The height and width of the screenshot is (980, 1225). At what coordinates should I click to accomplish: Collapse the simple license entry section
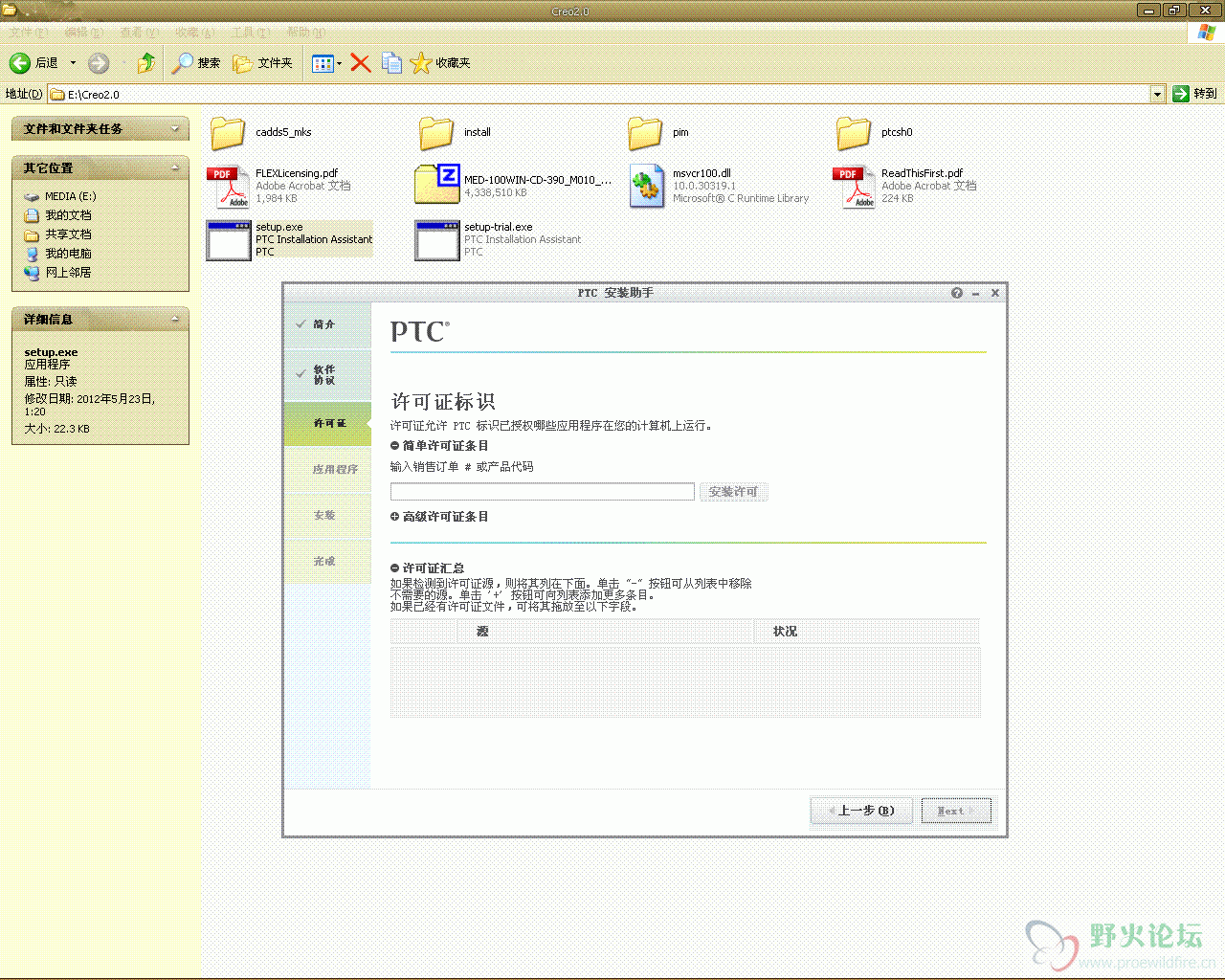click(394, 446)
